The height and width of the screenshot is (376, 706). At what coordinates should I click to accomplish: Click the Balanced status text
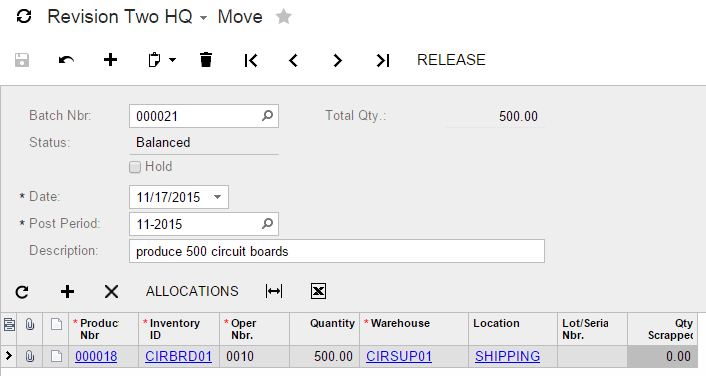click(163, 143)
